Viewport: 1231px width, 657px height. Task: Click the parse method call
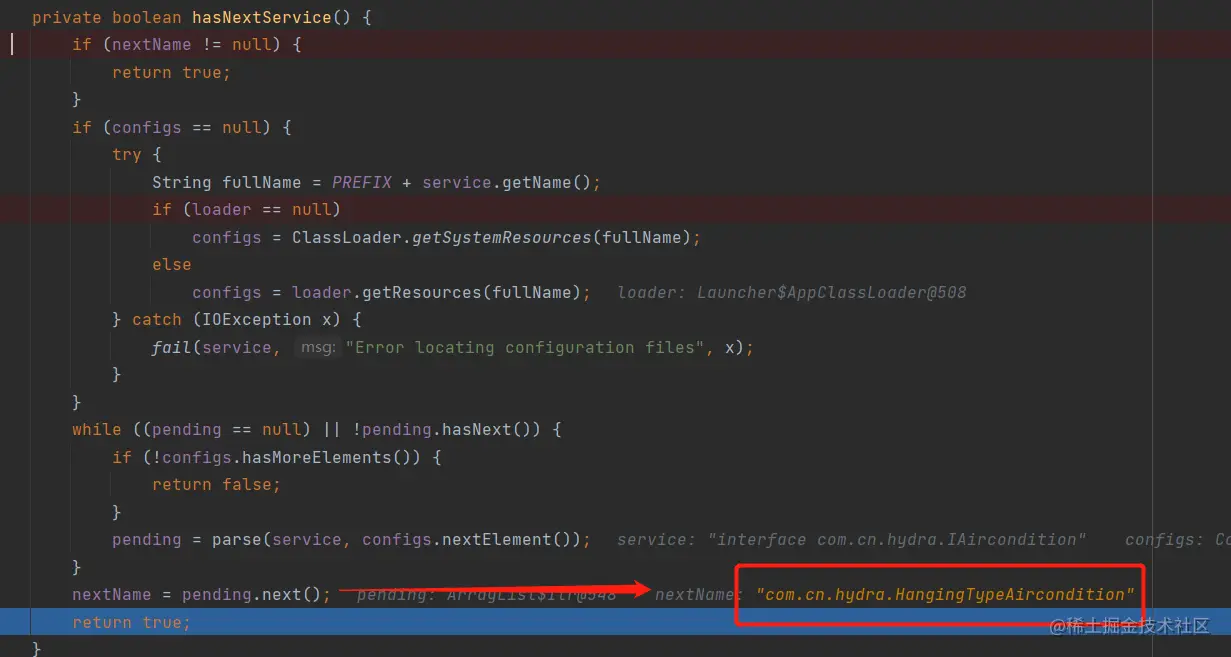(x=236, y=539)
